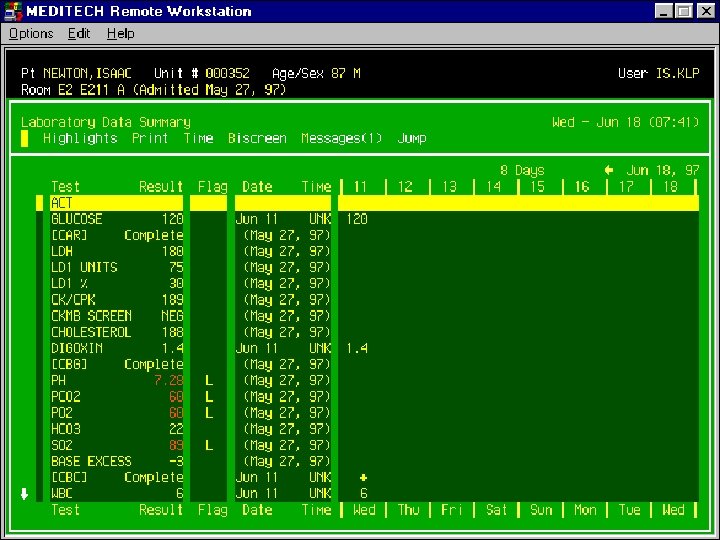The width and height of the screenshot is (720, 540).
Task: Click the Jump command
Action: pyautogui.click(x=411, y=138)
